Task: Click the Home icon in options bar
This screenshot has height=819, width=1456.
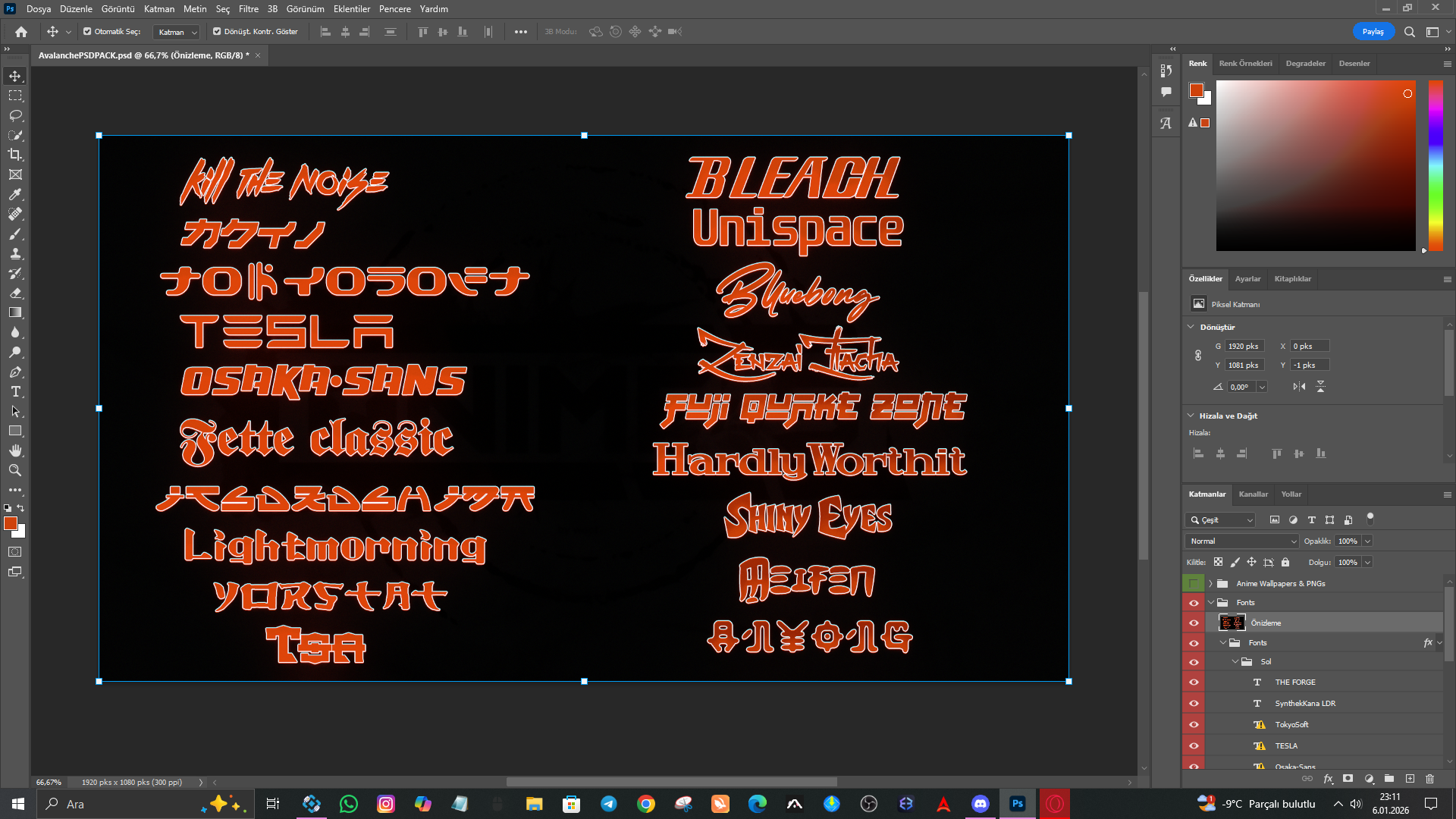Action: click(x=21, y=32)
